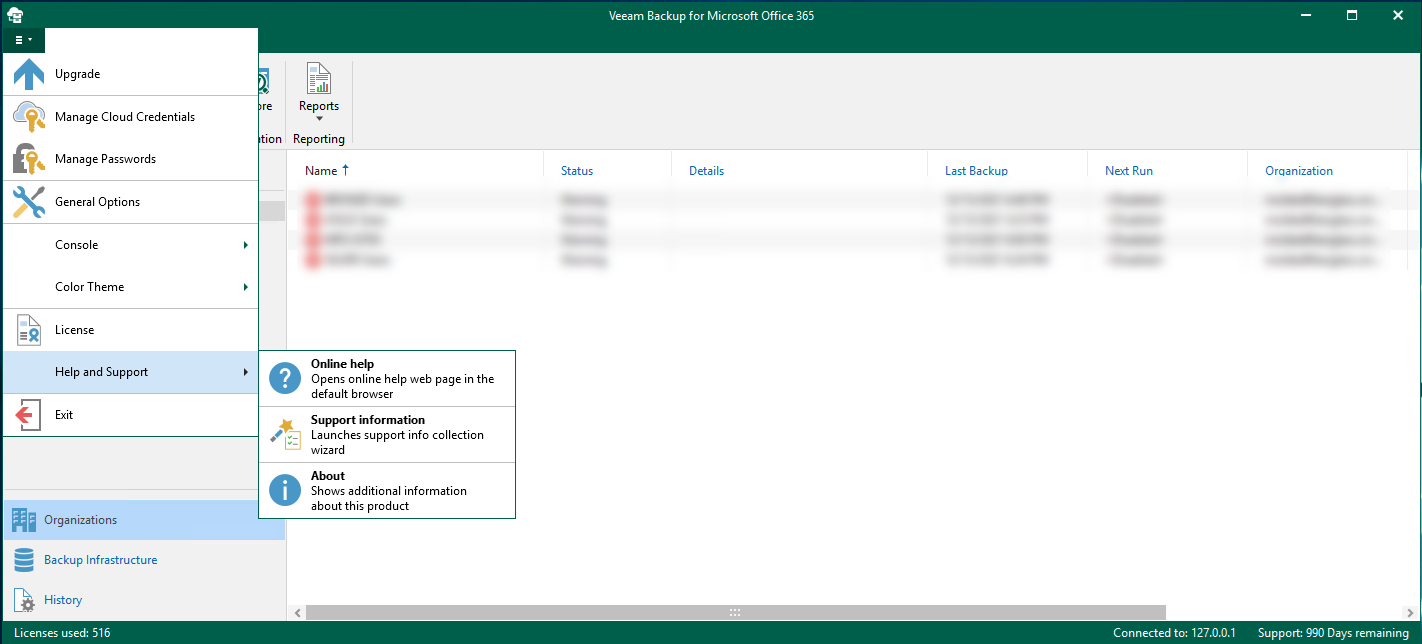1422x644 pixels.
Task: Click the Details column header
Action: tap(706, 171)
